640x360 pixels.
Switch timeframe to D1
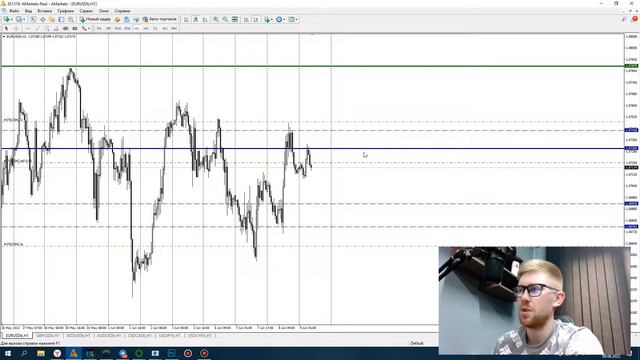point(155,29)
